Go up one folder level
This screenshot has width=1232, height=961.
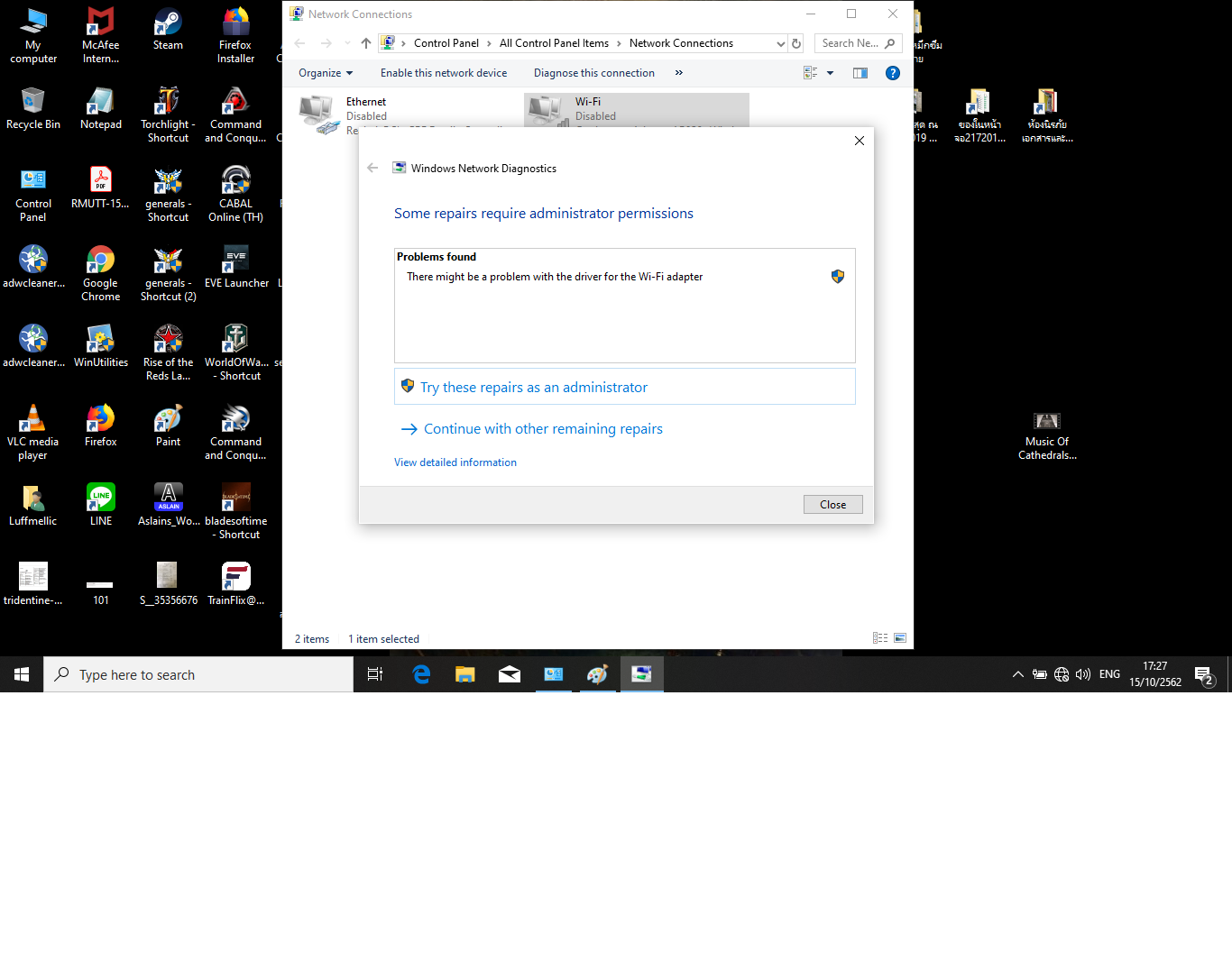coord(366,43)
